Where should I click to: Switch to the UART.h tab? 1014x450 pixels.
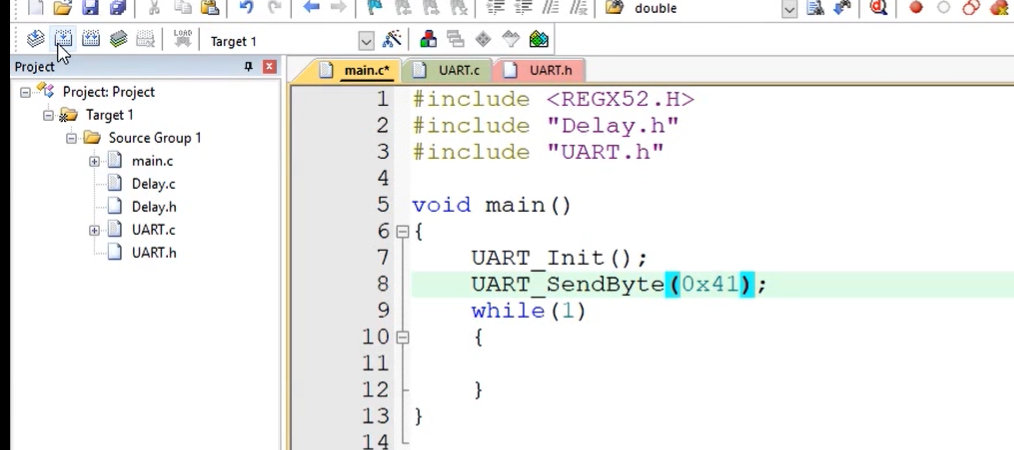click(539, 70)
